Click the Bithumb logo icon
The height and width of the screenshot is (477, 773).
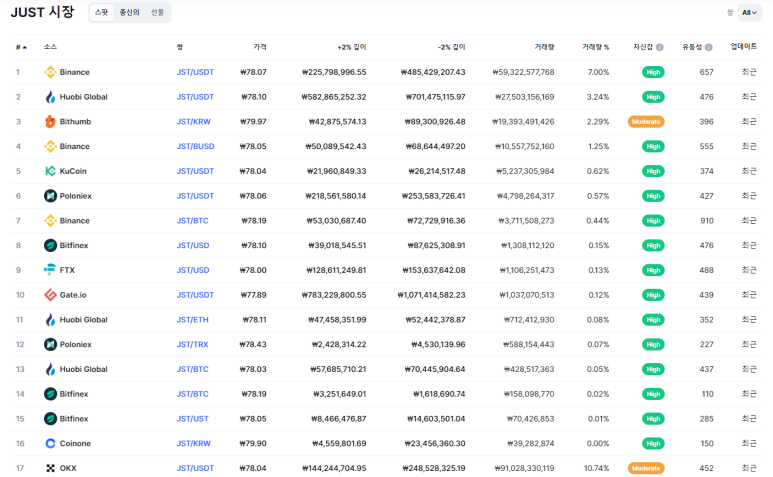click(50, 122)
